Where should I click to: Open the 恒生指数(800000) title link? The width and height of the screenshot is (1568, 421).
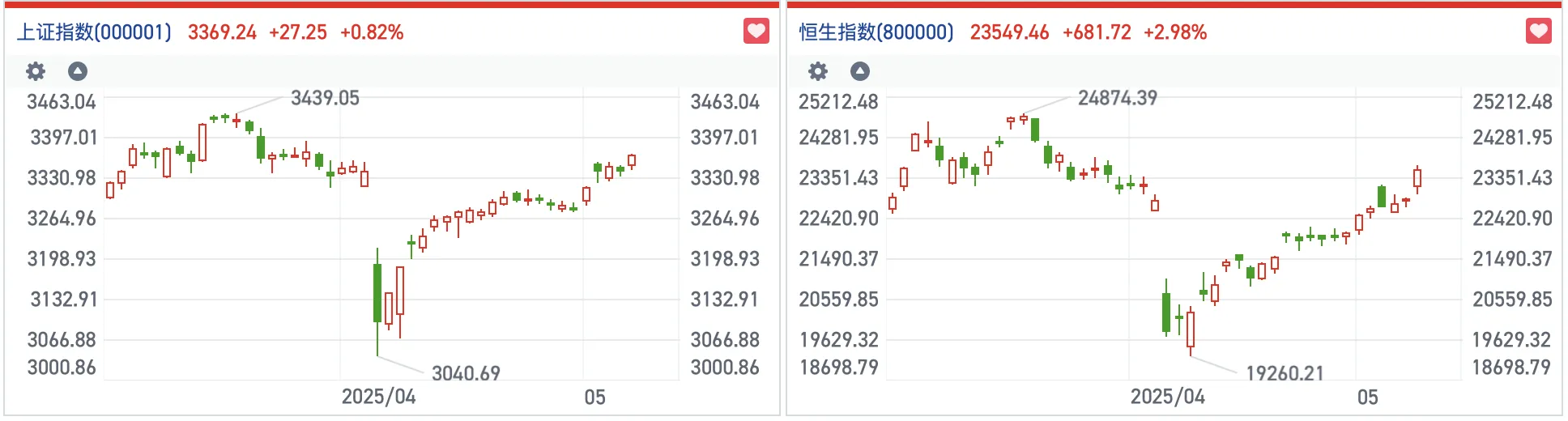(876, 32)
